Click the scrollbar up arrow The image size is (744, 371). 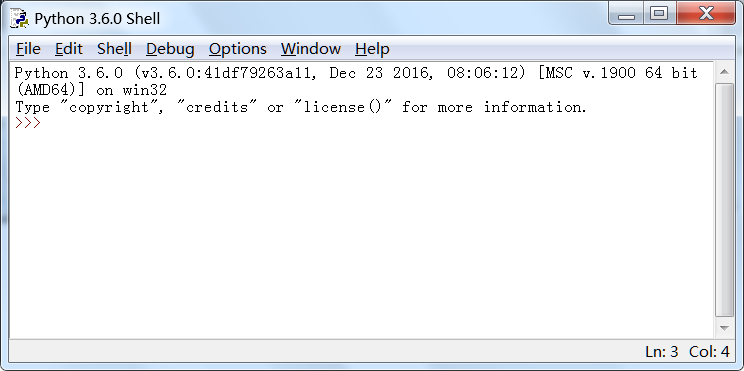pyautogui.click(x=724, y=72)
